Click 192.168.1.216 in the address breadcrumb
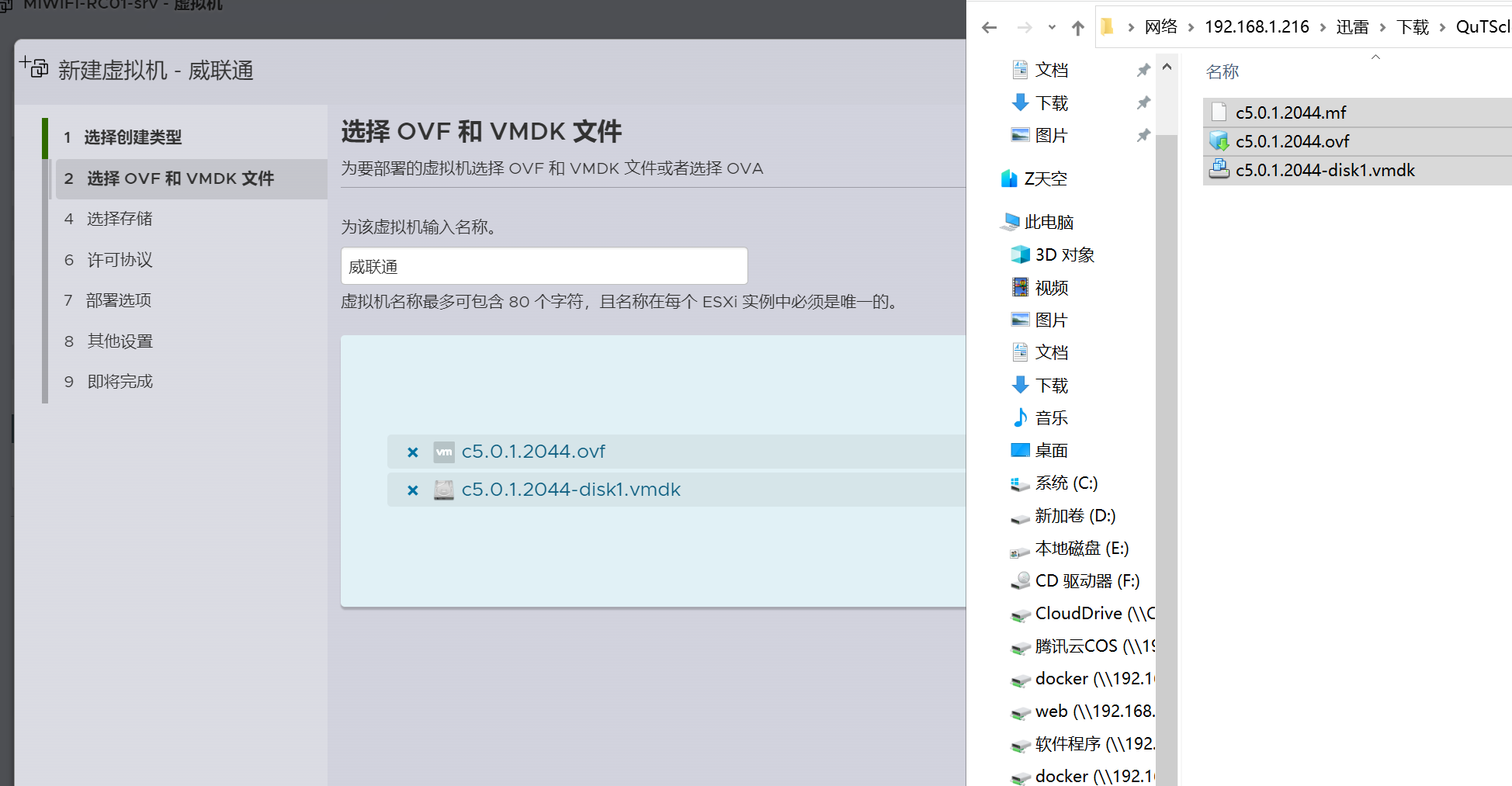Viewport: 1512px width, 786px height. 1257,27
